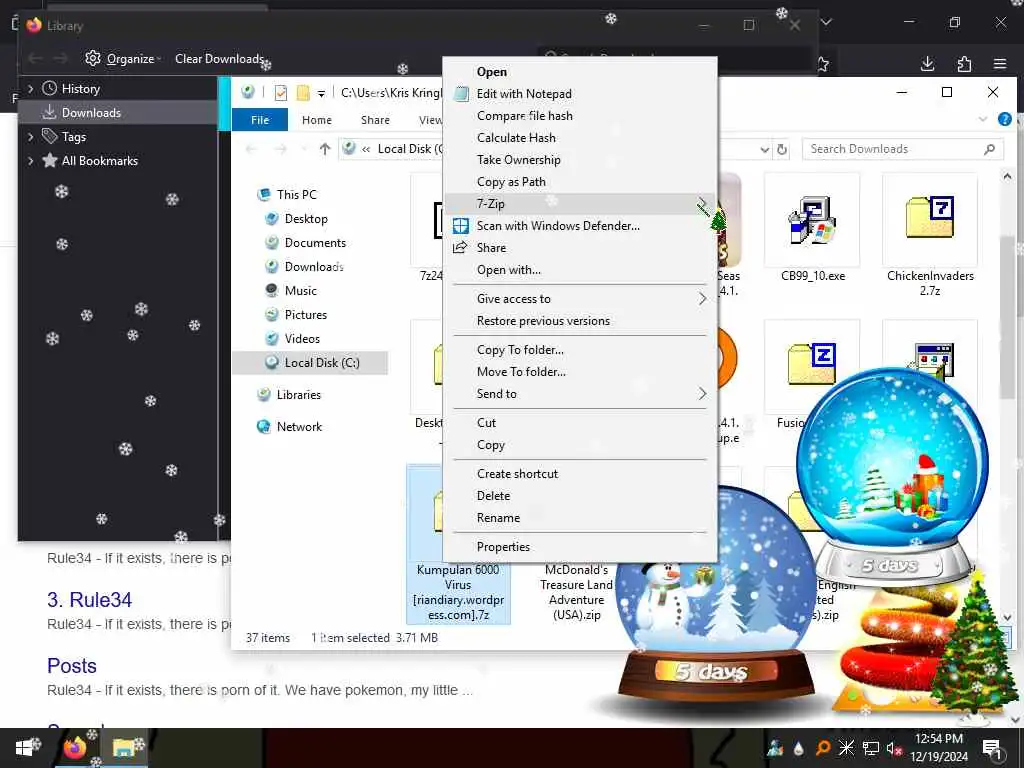The image size is (1024, 768).
Task: Open Explorer help question mark icon
Action: click(1004, 120)
